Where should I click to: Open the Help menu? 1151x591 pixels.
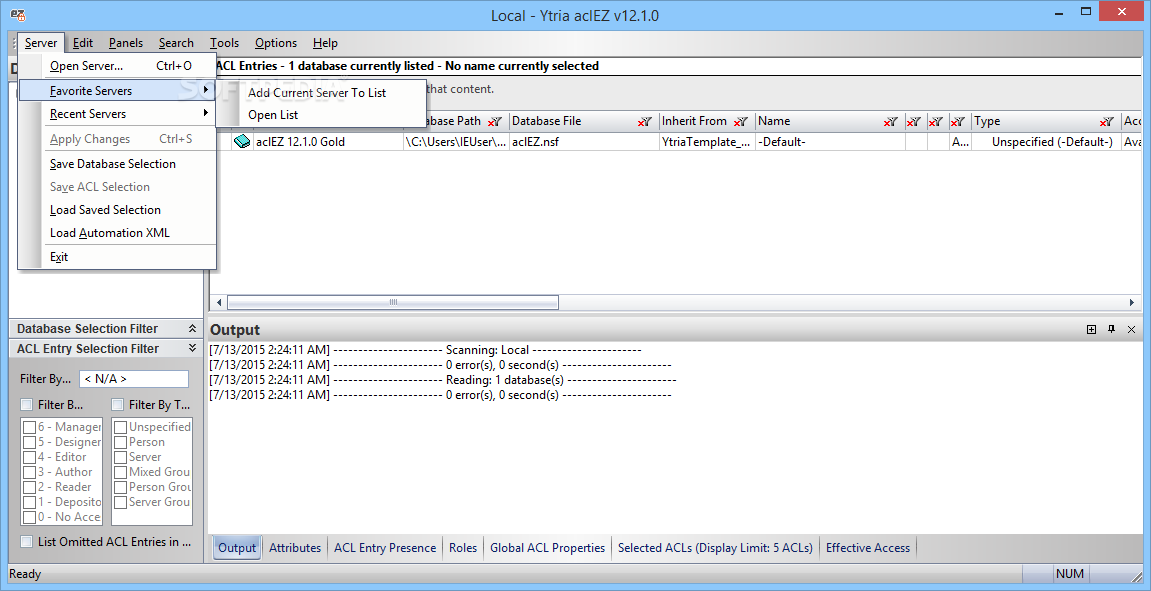click(x=325, y=43)
